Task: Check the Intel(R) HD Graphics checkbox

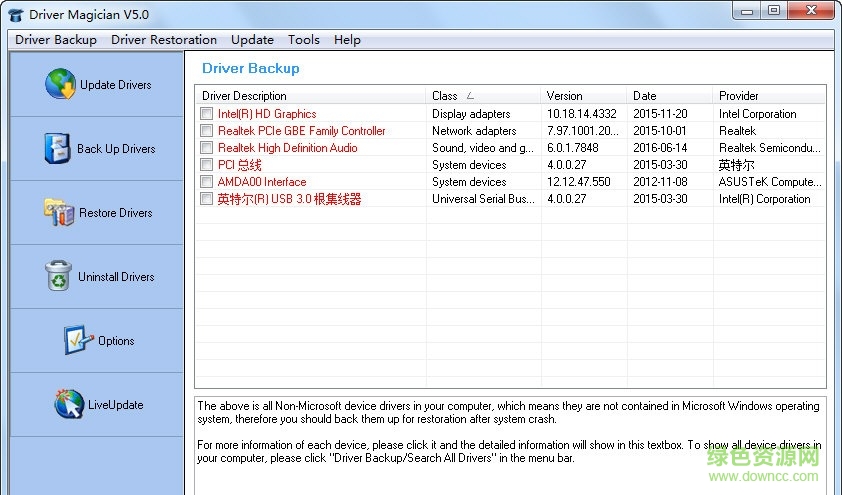Action: [206, 114]
